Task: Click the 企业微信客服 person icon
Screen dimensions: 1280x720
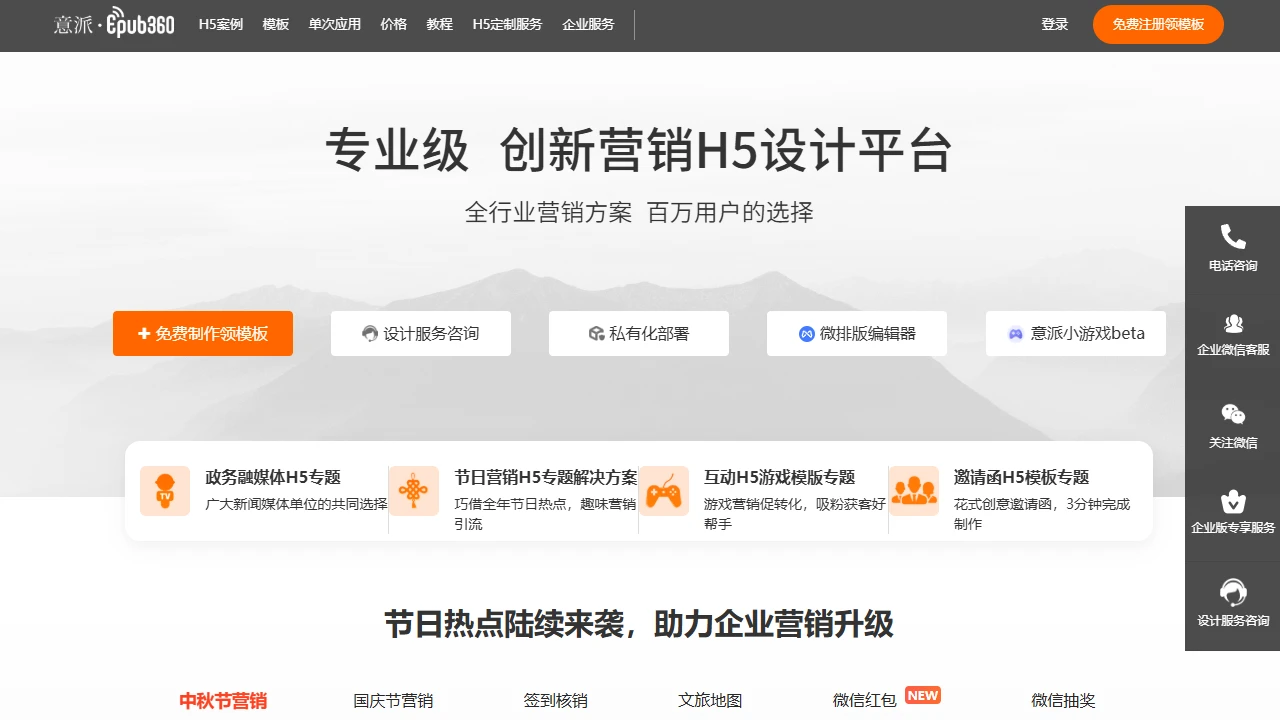Action: coord(1233,323)
